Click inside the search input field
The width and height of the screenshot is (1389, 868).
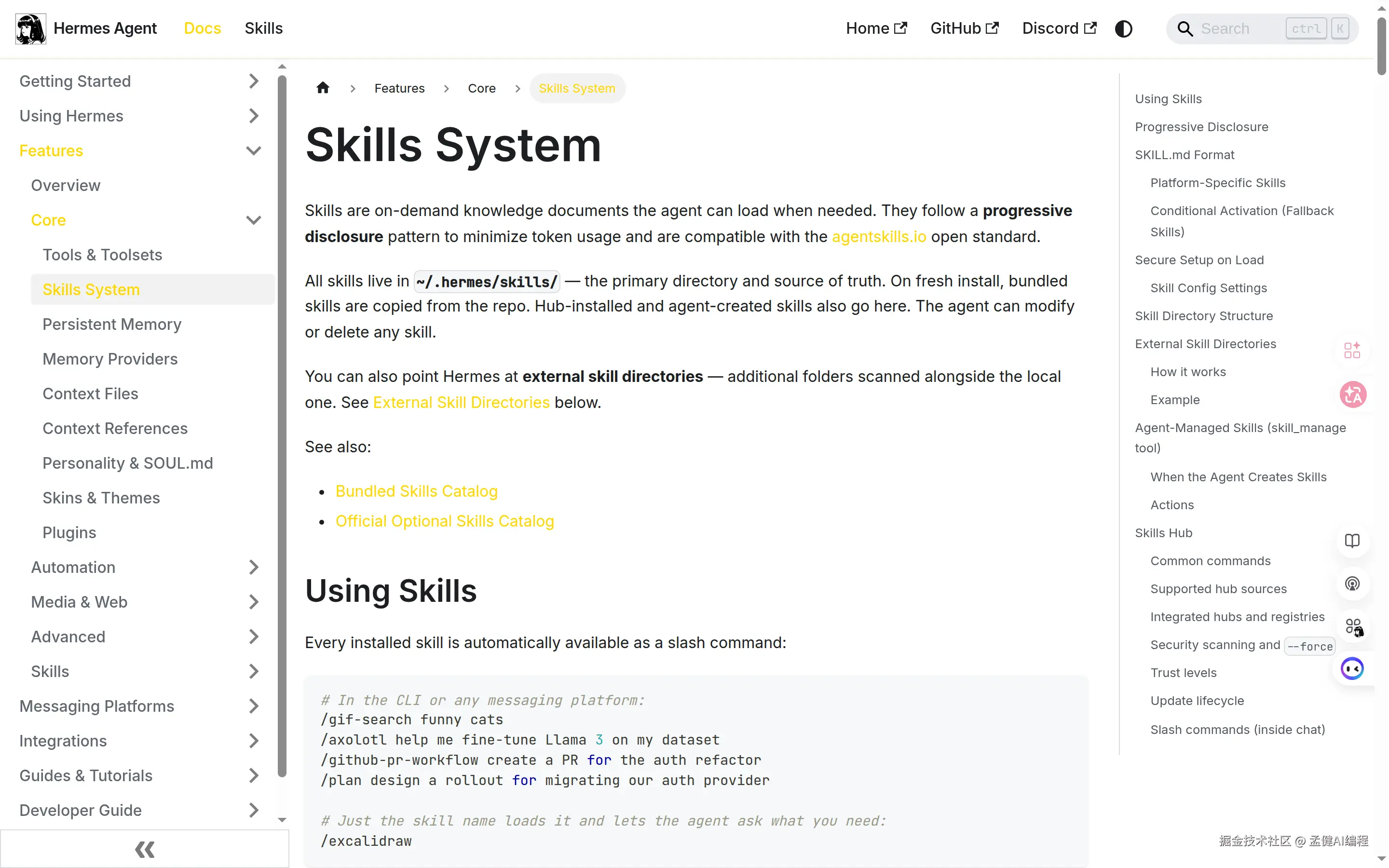1234,28
